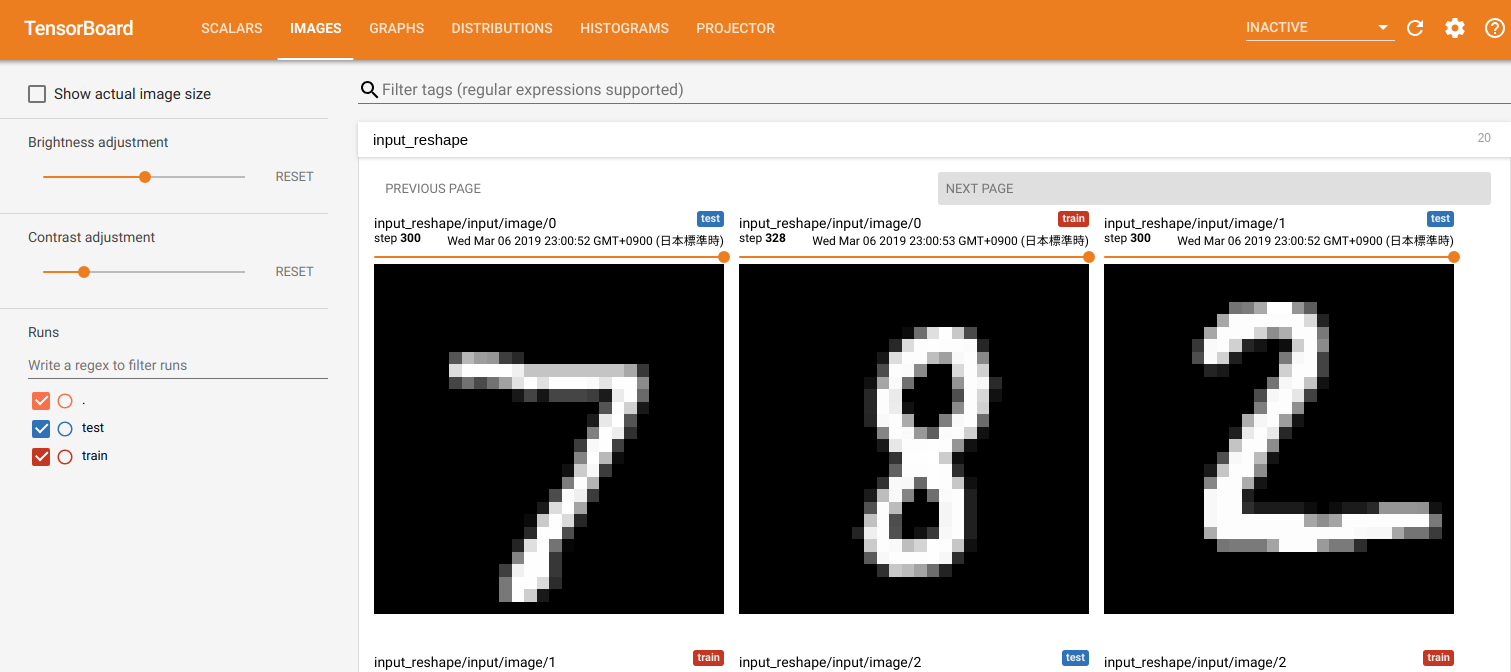Uncheck the train run checkbox

point(41,457)
